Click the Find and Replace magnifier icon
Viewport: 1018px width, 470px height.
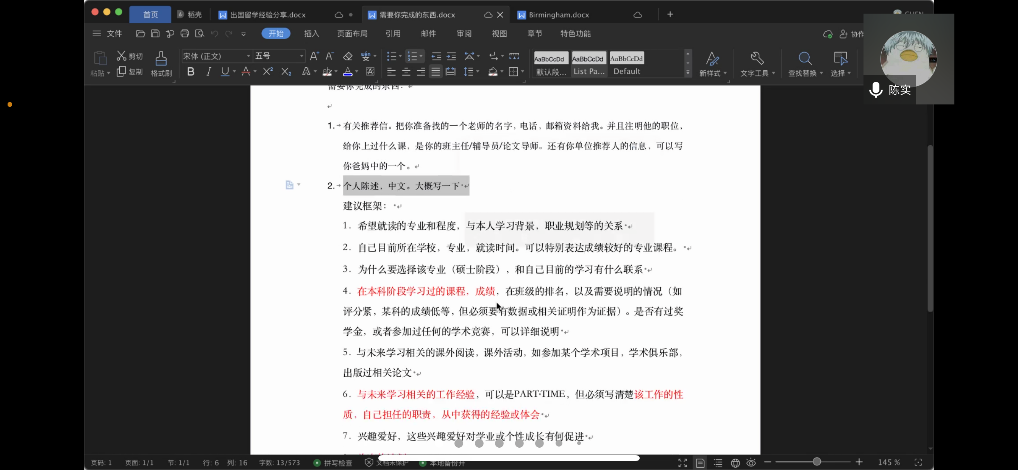coord(802,58)
